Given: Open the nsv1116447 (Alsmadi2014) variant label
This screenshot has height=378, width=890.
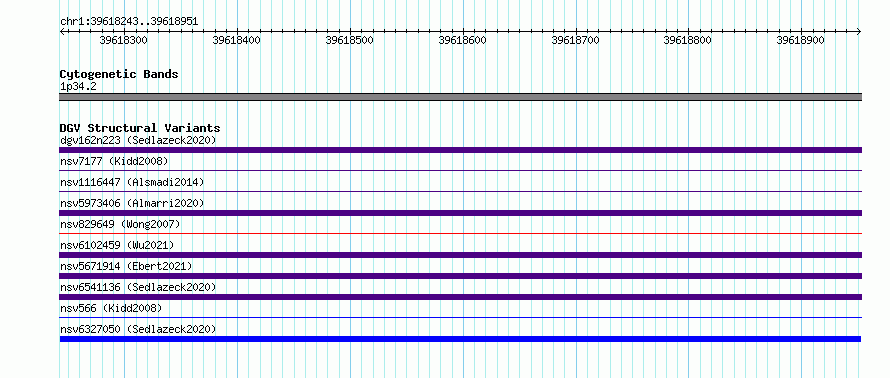Looking at the screenshot, I should coord(132,182).
